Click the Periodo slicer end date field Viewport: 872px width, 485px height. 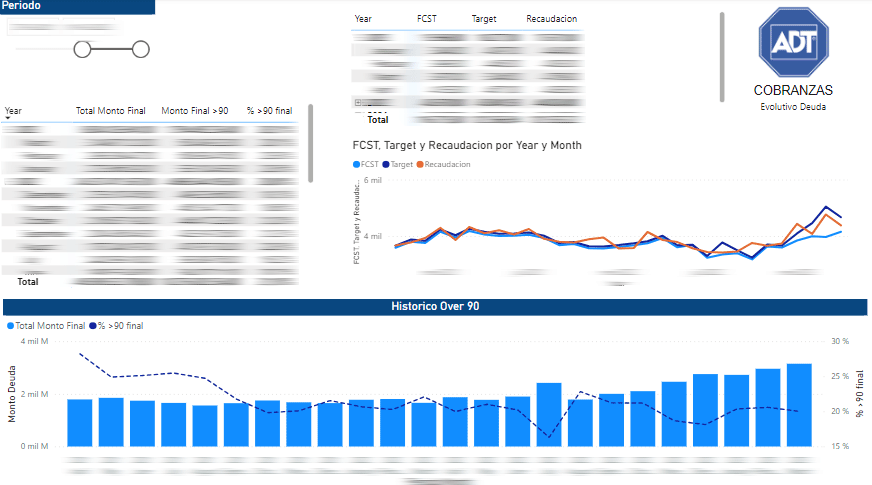pos(89,27)
